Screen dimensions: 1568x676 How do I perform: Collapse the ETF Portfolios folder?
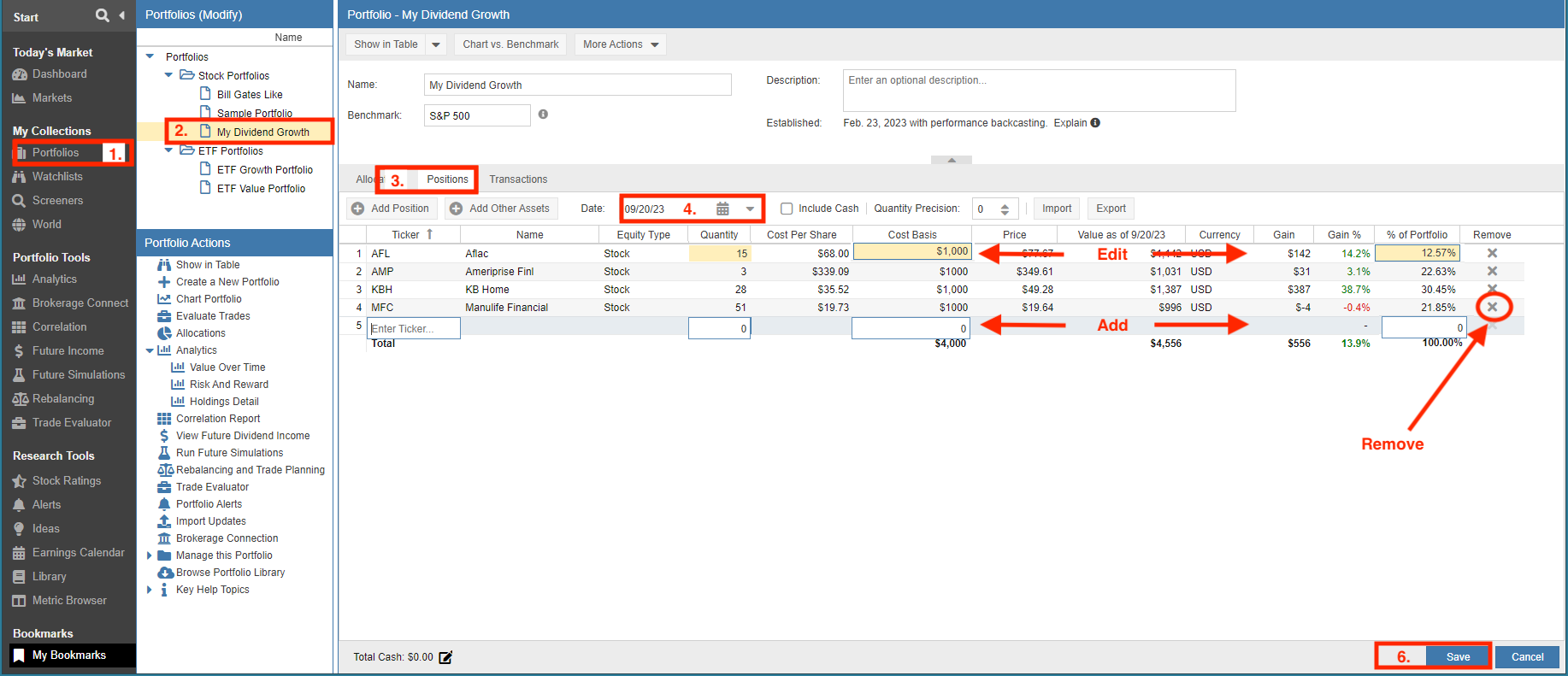168,150
